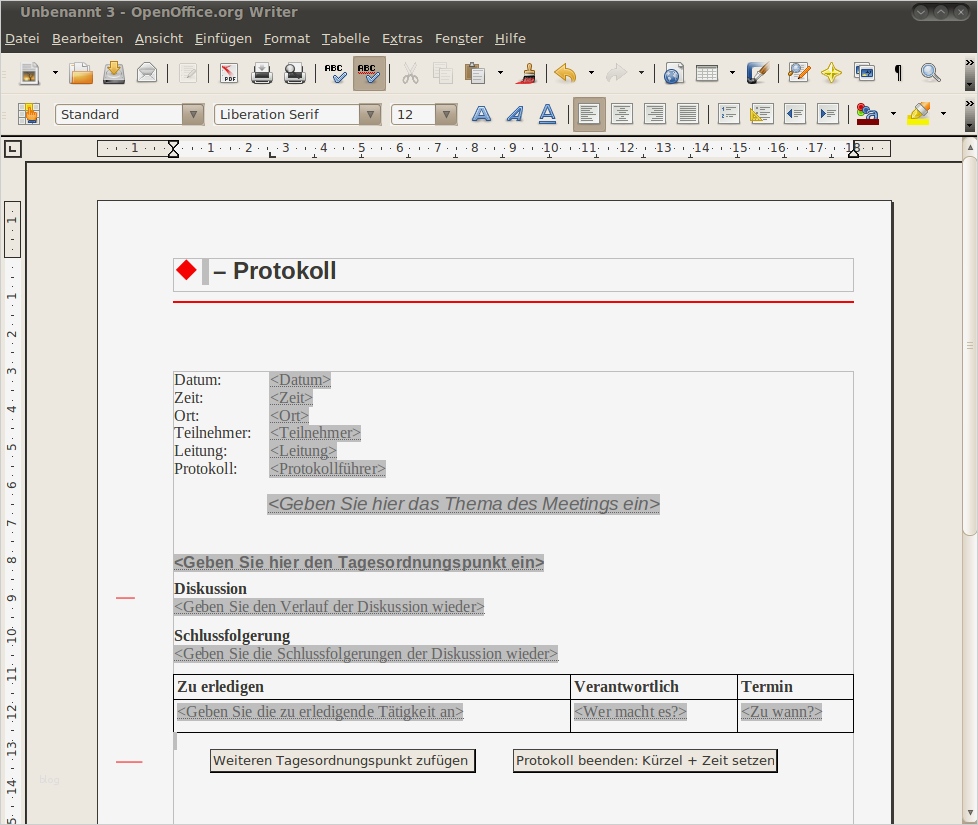Toggle bold formatting
978x825 pixels.
point(481,114)
